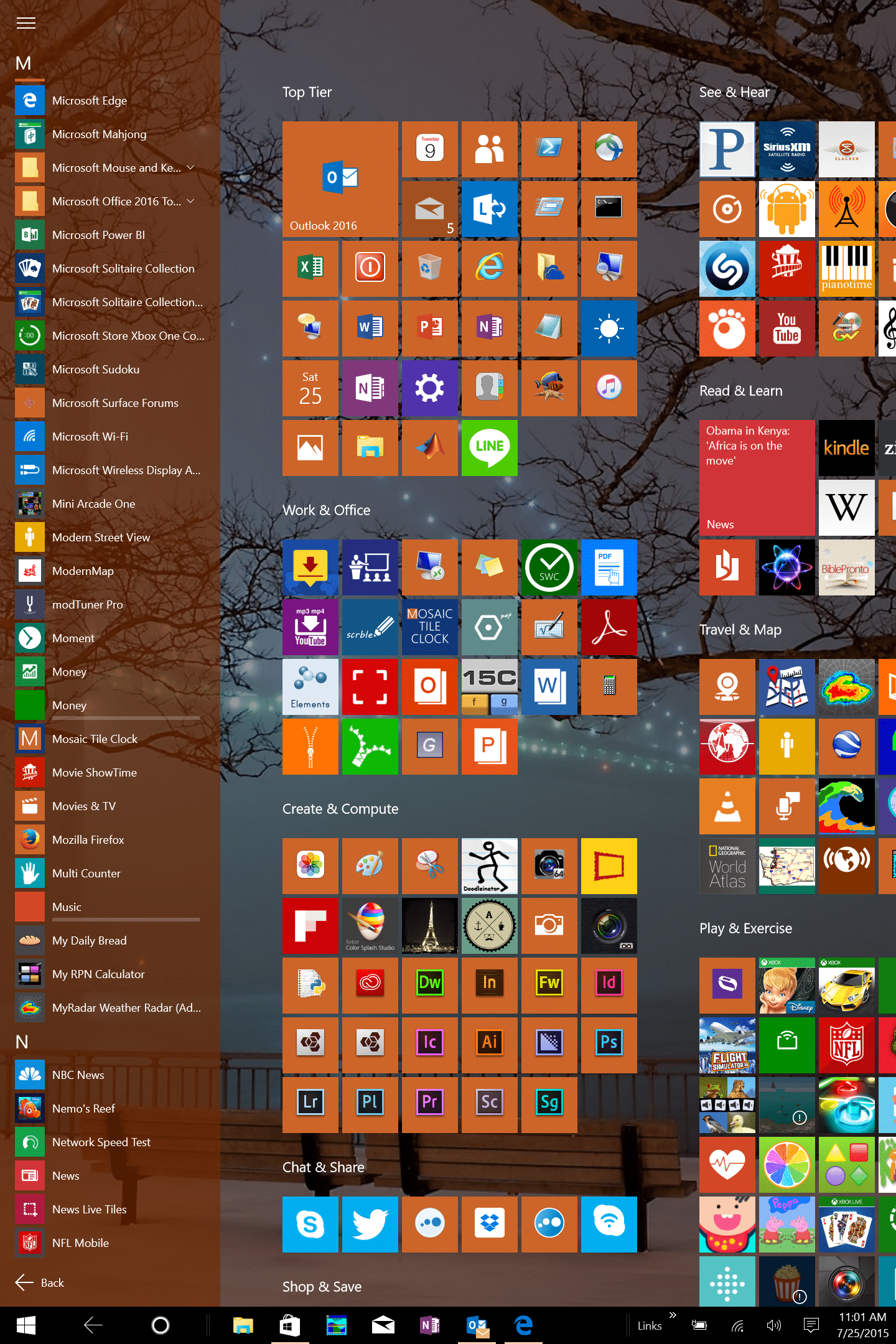Launch the NFL tile

[x=847, y=1045]
